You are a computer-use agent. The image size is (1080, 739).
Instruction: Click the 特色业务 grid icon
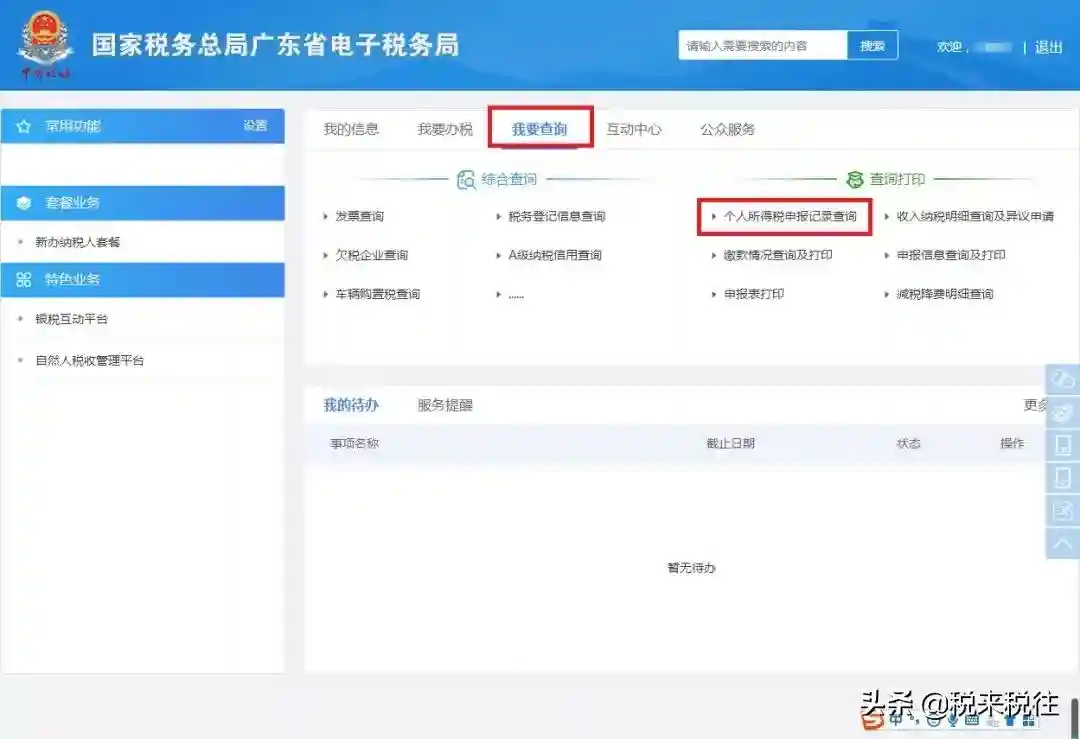[24, 280]
